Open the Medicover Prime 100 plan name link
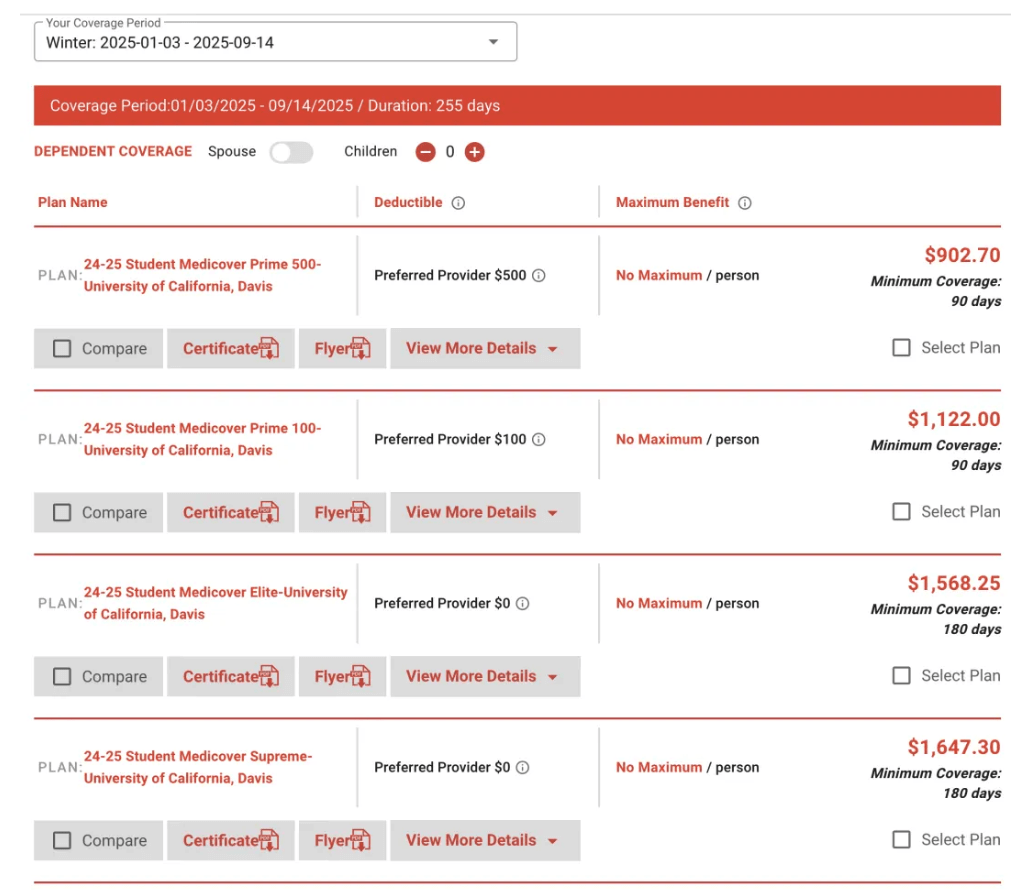Screen dimensions: 1021x895 [203, 440]
